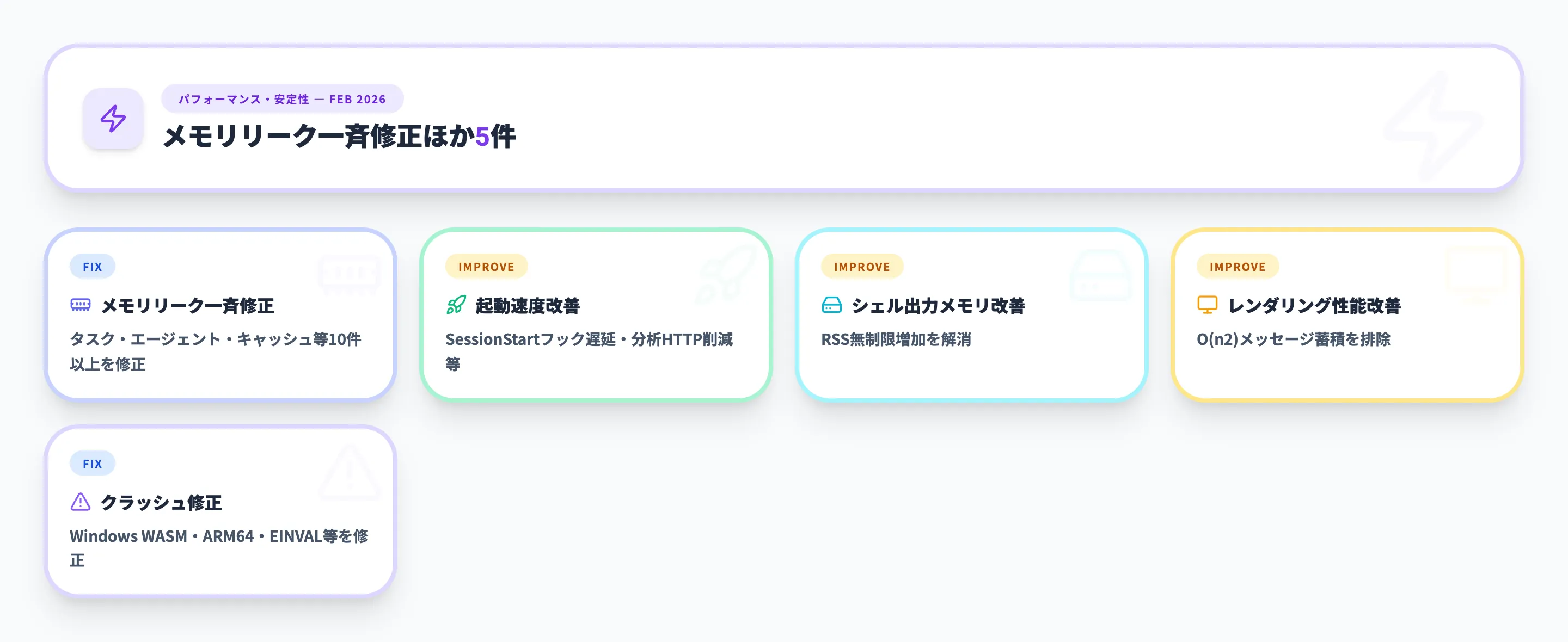This screenshot has height=642, width=1568.
Task: Open the メモリリーク一斉修正ほか5件 heading link
Action: (x=339, y=138)
